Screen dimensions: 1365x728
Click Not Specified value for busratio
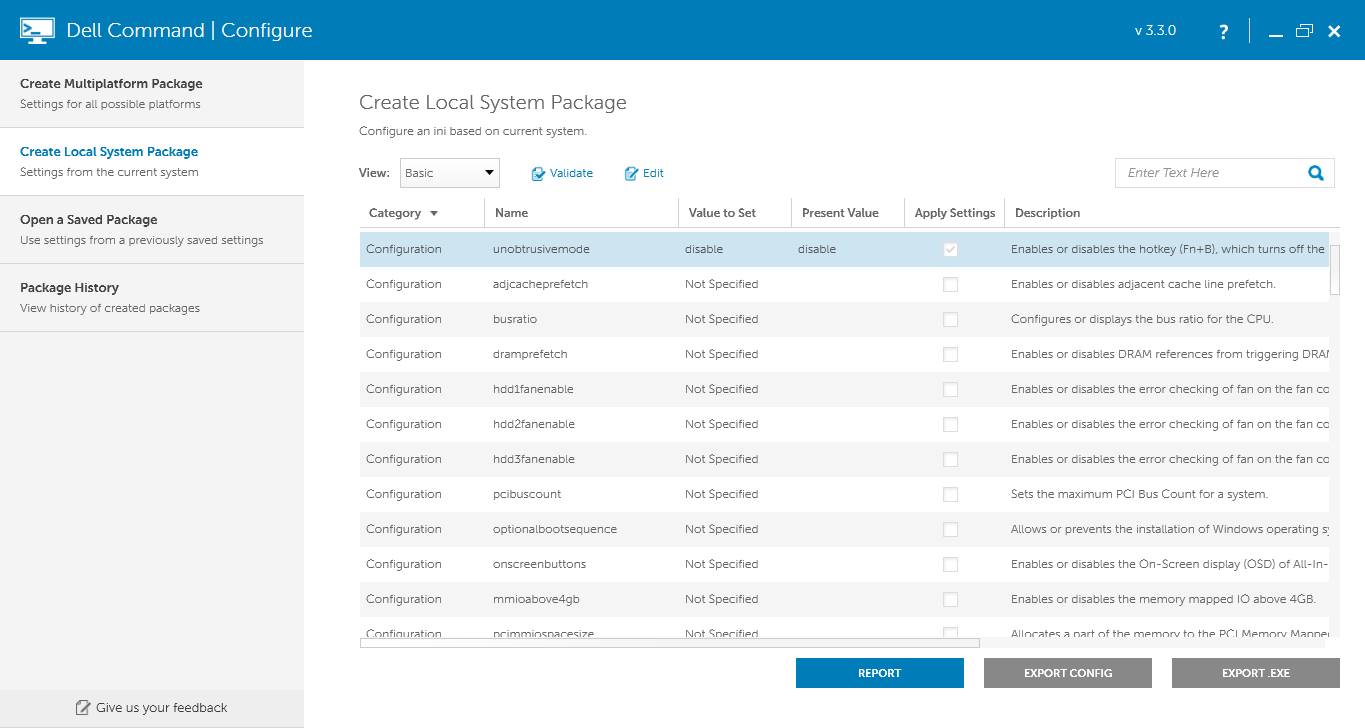pyautogui.click(x=722, y=319)
